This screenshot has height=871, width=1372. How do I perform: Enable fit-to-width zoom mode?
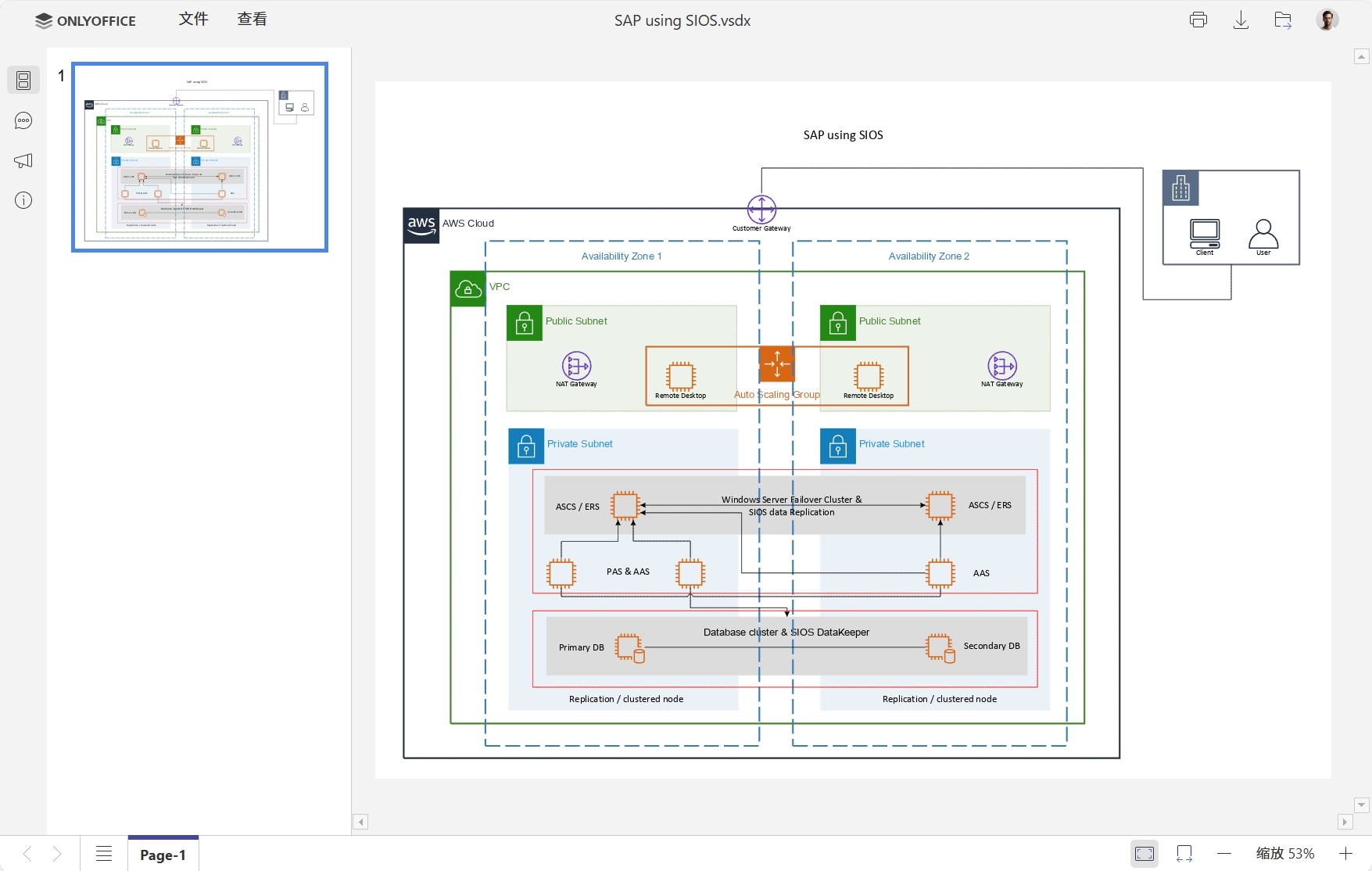tap(1184, 854)
